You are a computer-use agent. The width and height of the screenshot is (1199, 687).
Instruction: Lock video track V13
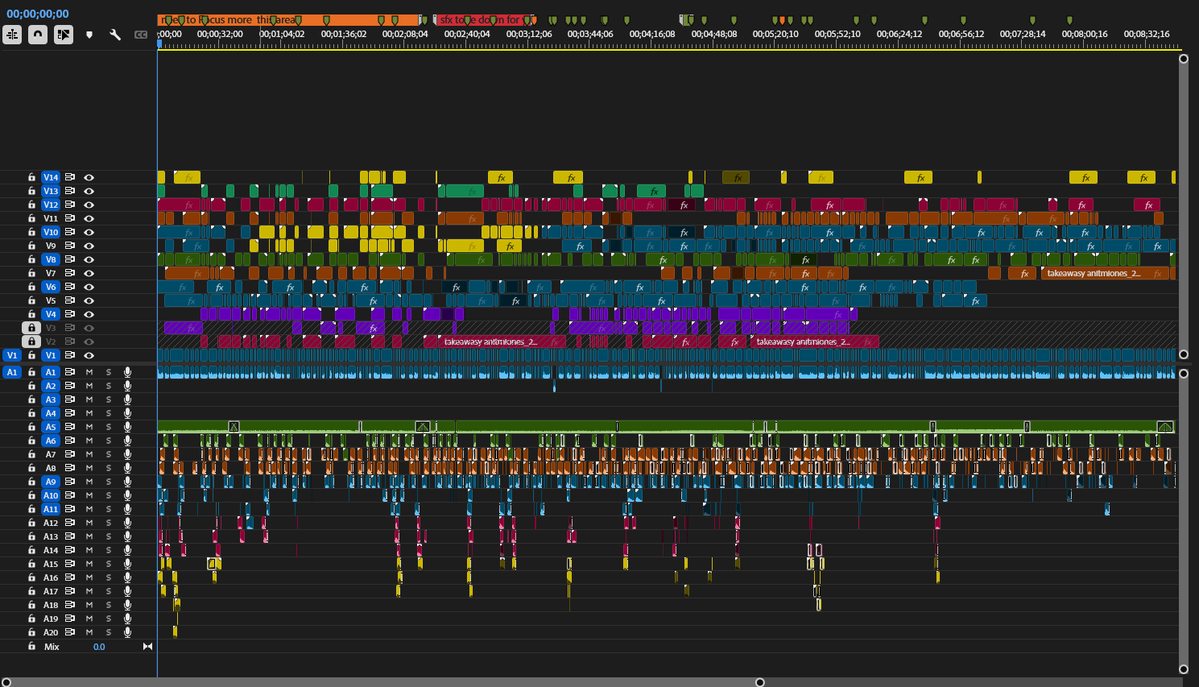[31, 191]
